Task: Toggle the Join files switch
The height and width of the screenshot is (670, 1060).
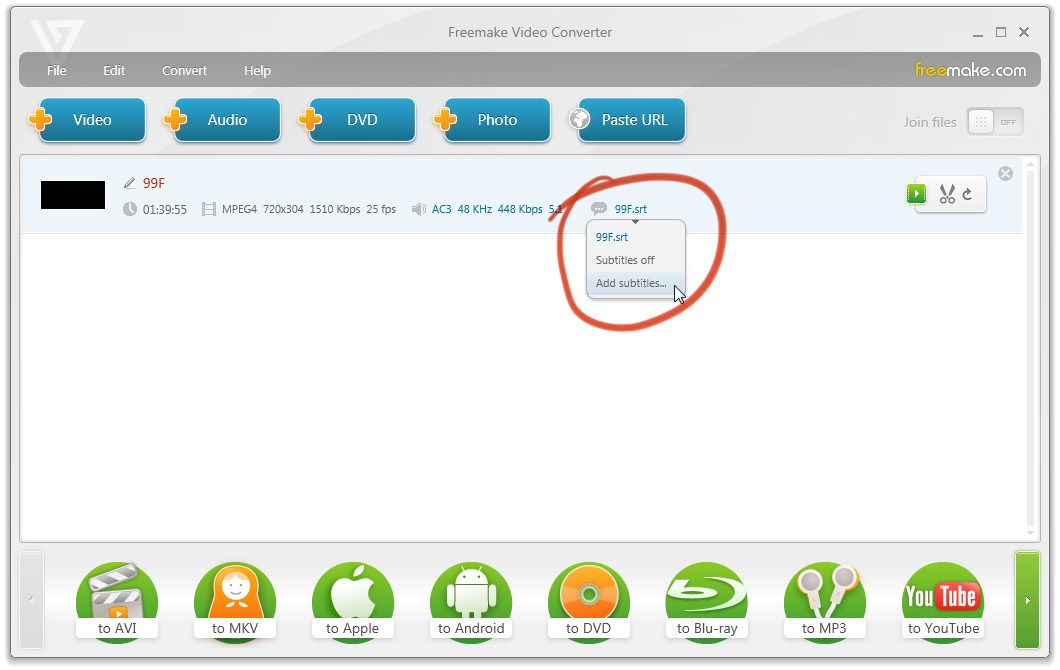Action: (x=995, y=122)
